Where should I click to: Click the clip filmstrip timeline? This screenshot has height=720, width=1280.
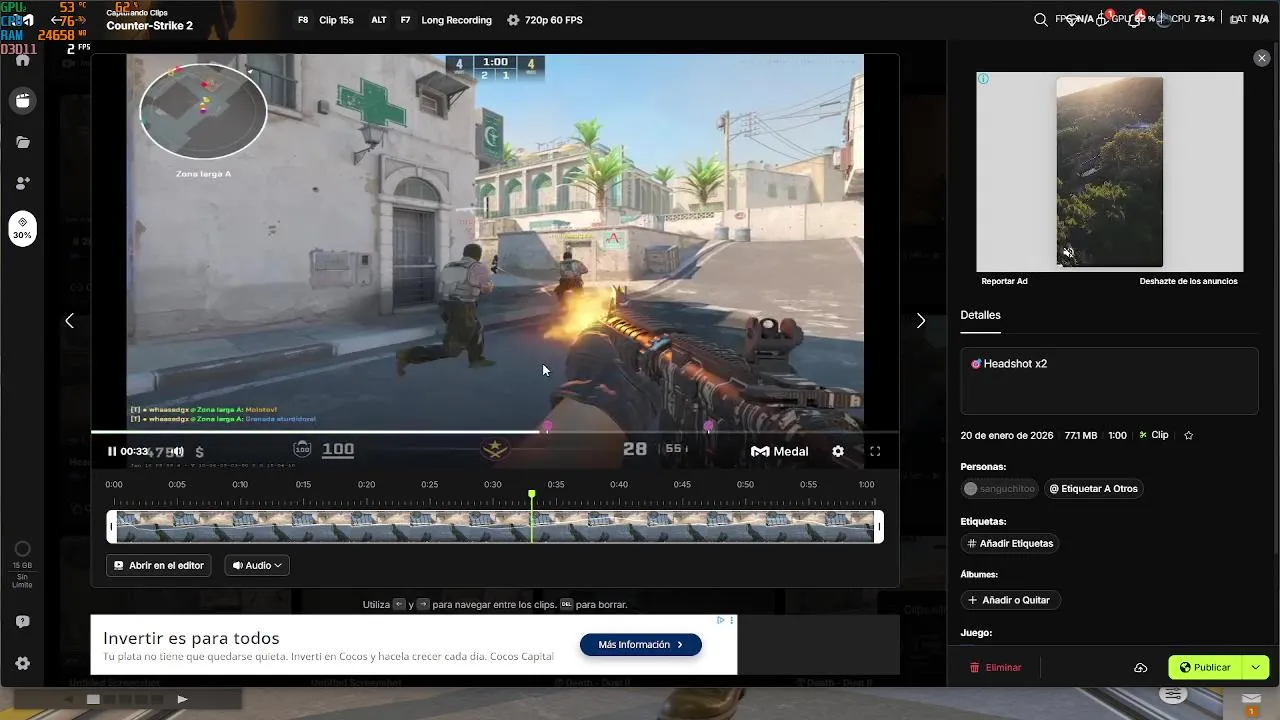495,527
